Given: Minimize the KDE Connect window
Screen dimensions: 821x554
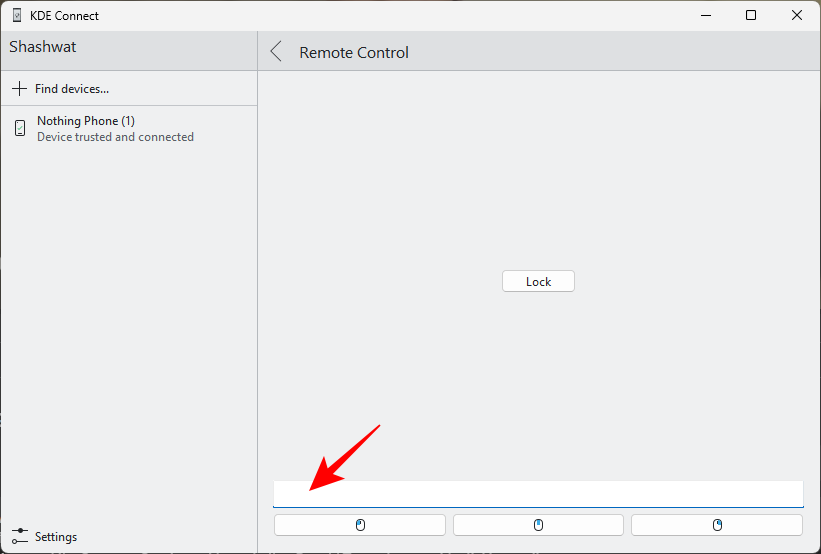Looking at the screenshot, I should (705, 15).
